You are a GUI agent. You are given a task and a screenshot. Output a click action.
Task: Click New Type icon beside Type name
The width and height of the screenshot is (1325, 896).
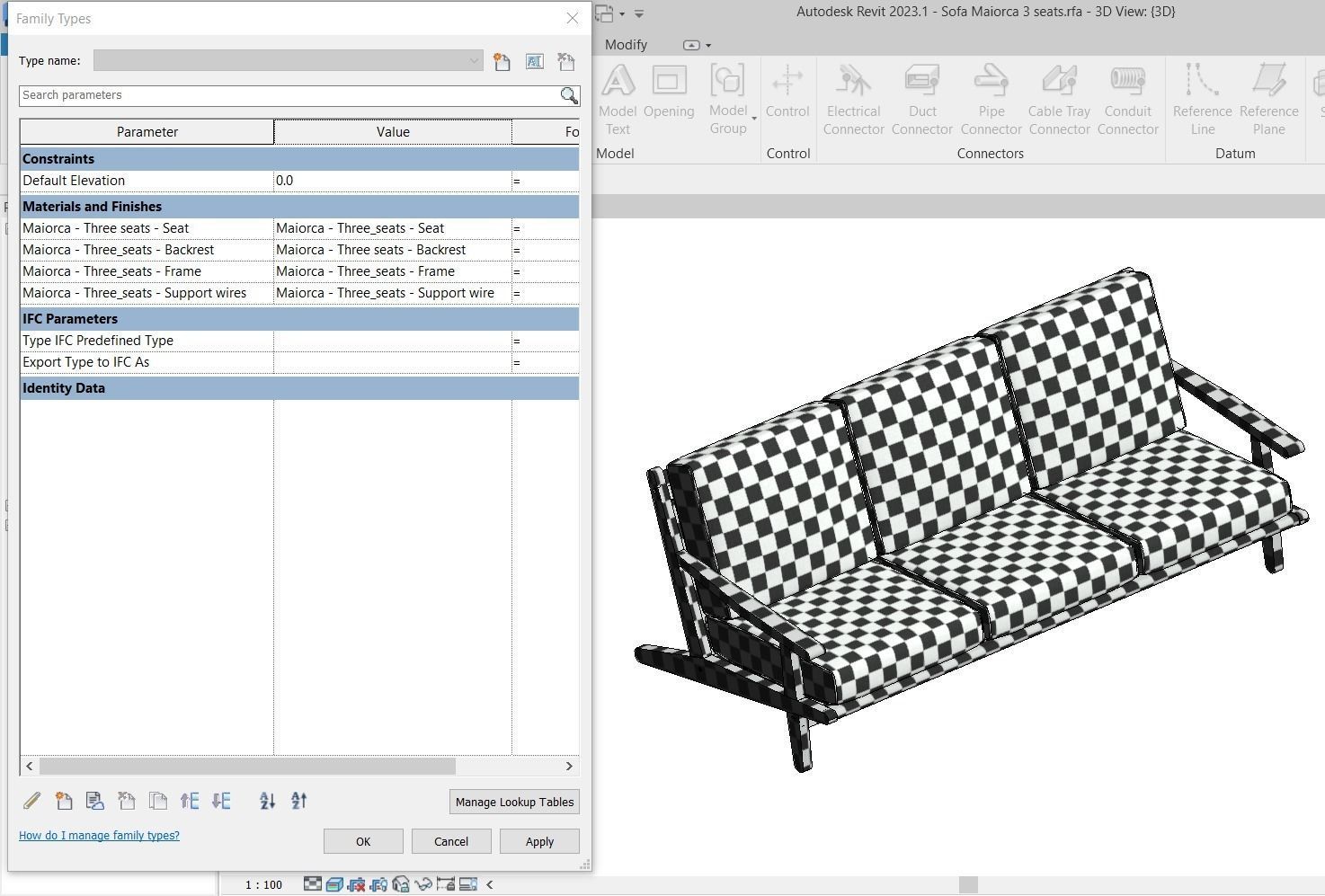(x=502, y=62)
